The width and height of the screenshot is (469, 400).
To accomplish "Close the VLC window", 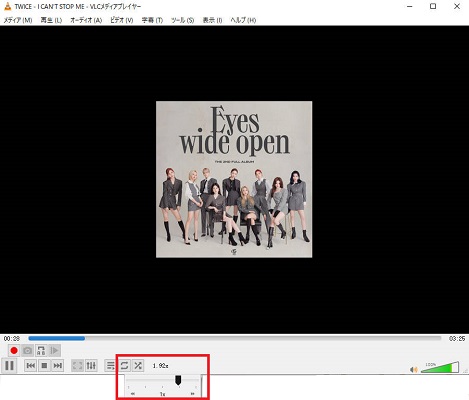I will click(457, 6).
